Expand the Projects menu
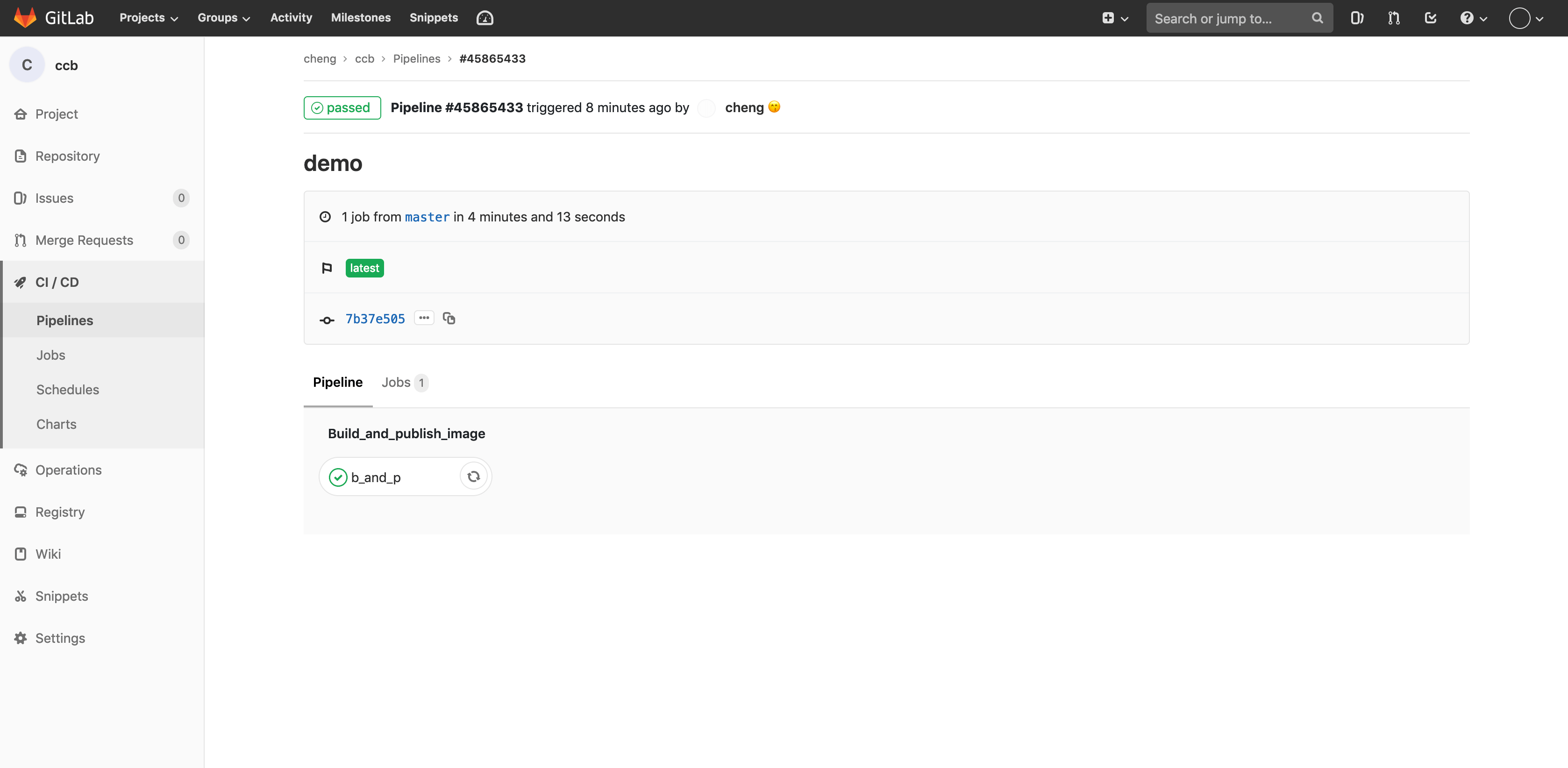 point(147,18)
